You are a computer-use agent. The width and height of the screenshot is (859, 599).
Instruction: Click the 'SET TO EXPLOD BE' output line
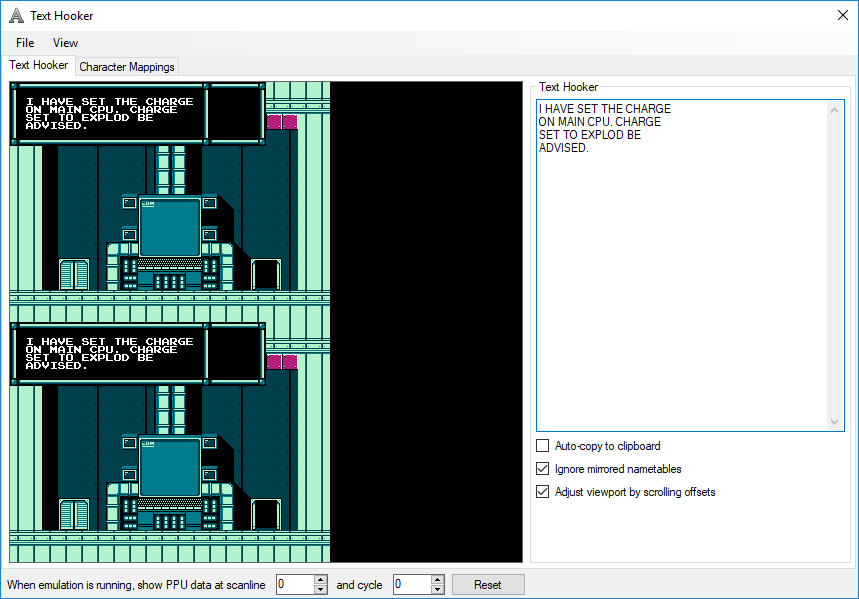(x=589, y=135)
